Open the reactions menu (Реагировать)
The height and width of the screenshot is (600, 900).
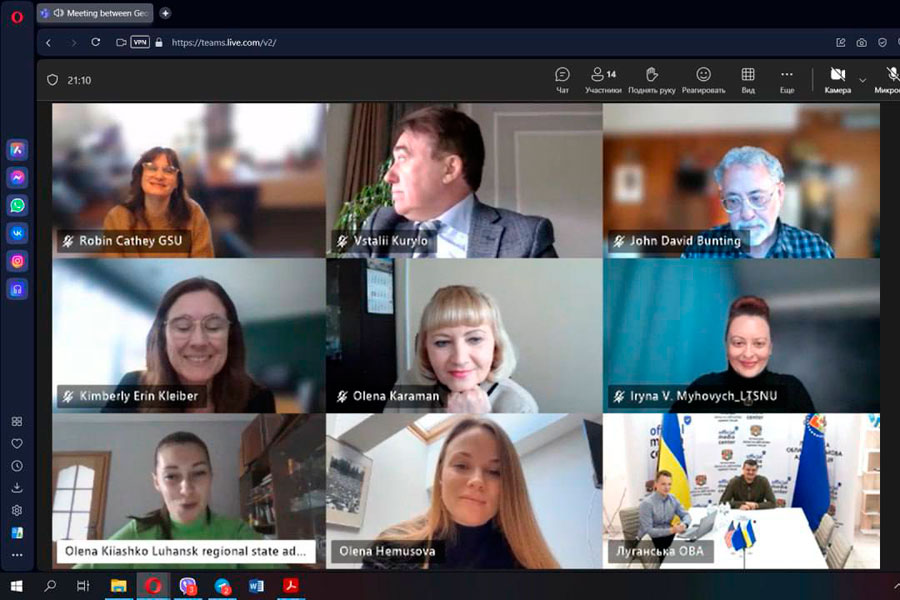click(703, 80)
